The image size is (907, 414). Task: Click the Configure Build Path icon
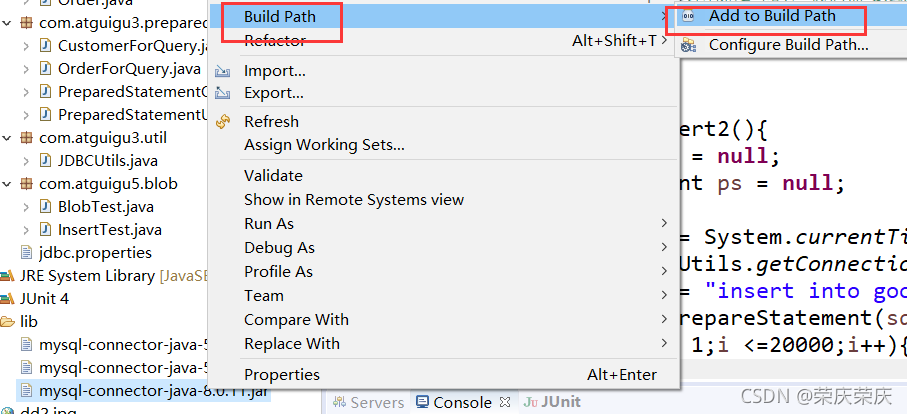coord(688,45)
